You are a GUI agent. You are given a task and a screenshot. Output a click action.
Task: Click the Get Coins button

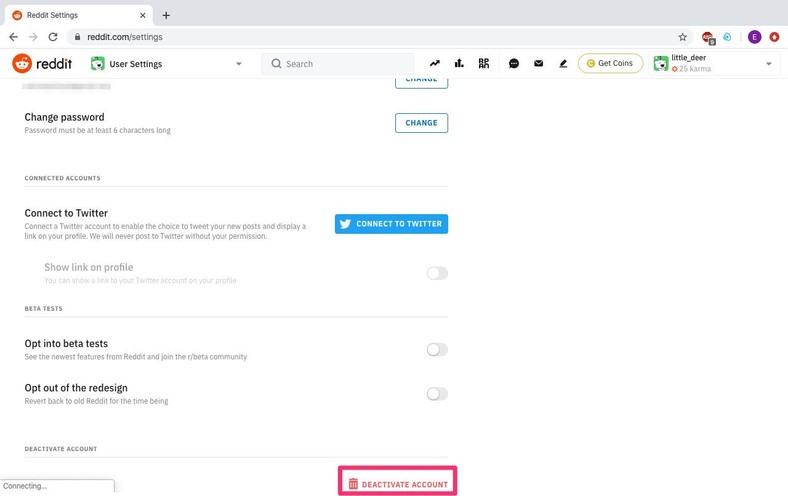point(610,63)
